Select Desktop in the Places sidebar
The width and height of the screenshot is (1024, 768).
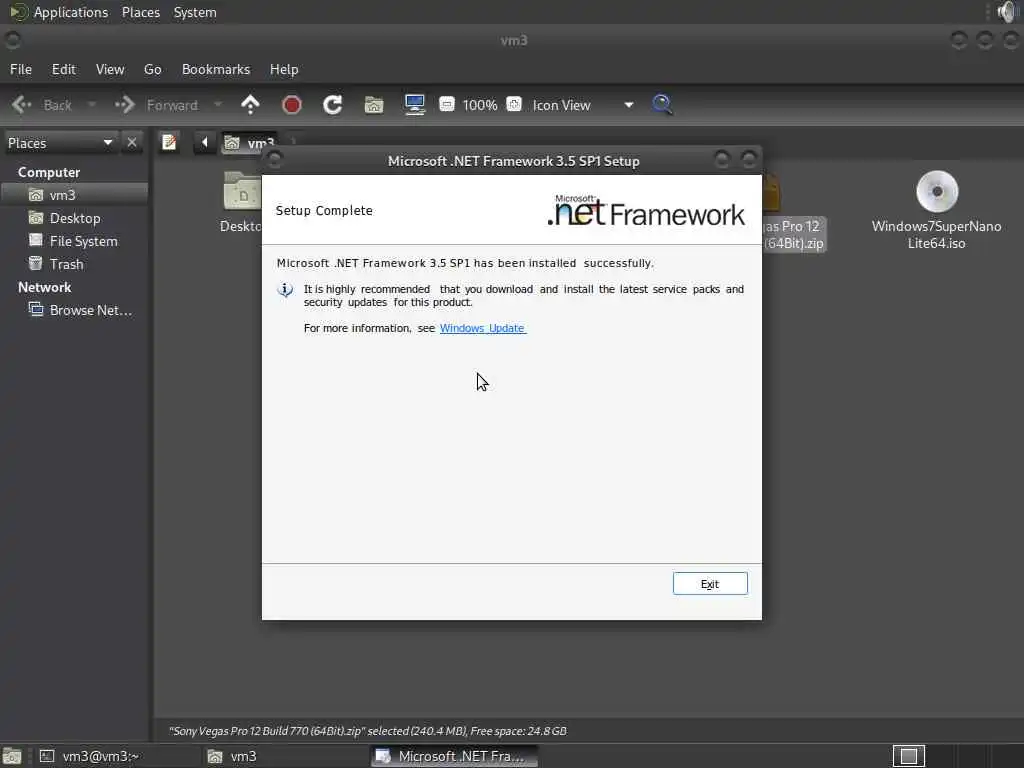pos(74,218)
